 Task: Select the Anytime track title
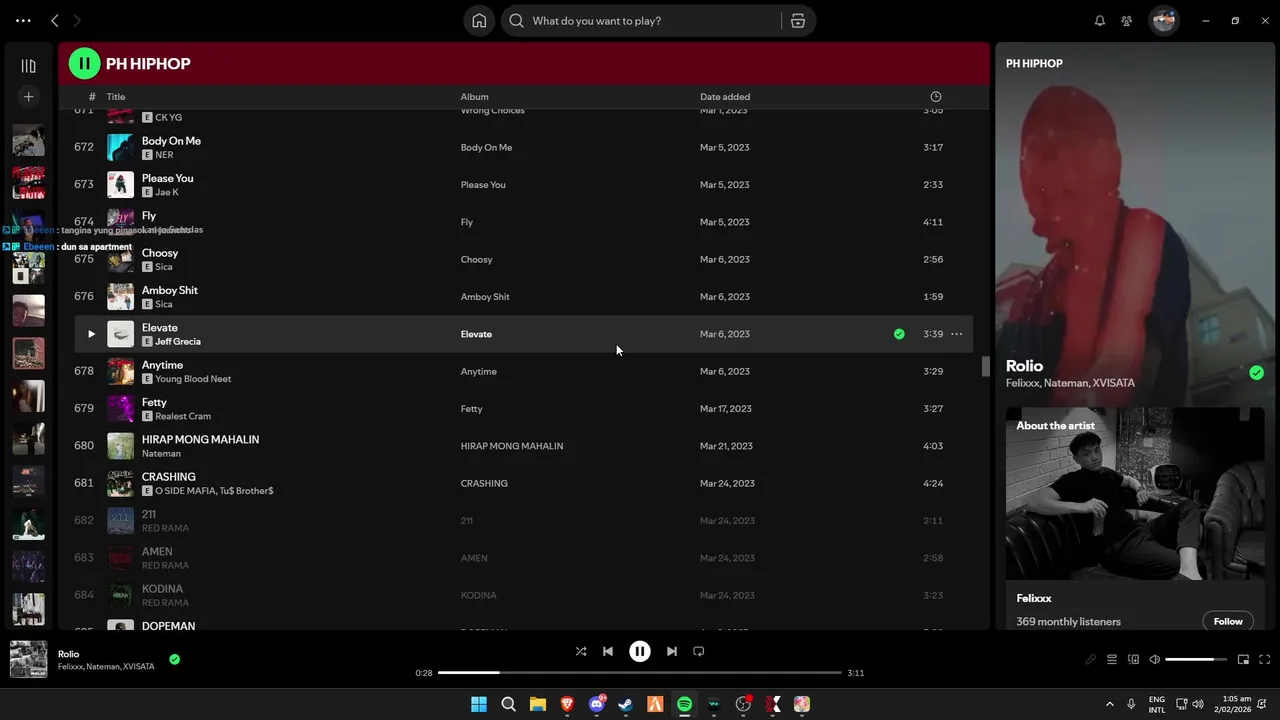[162, 365]
